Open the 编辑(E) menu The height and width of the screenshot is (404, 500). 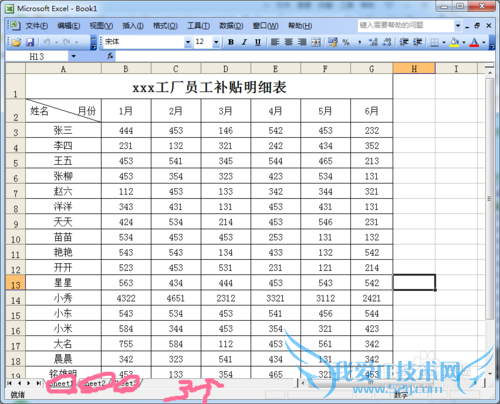pyautogui.click(x=68, y=26)
